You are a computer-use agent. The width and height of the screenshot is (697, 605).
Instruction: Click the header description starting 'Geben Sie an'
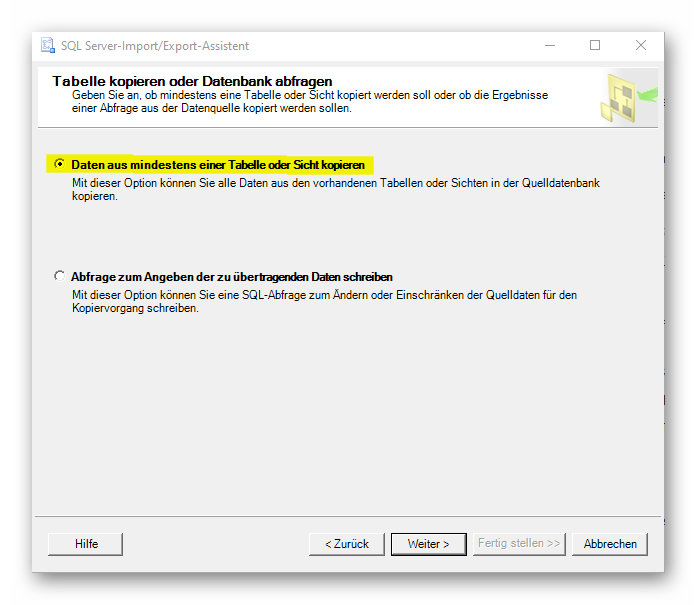[310, 101]
